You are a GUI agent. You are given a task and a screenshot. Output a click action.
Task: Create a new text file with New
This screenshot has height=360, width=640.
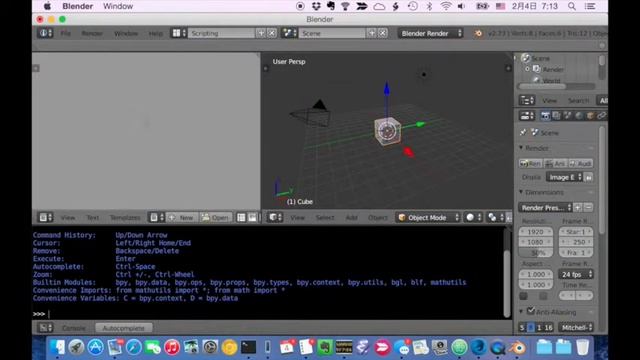tap(182, 218)
